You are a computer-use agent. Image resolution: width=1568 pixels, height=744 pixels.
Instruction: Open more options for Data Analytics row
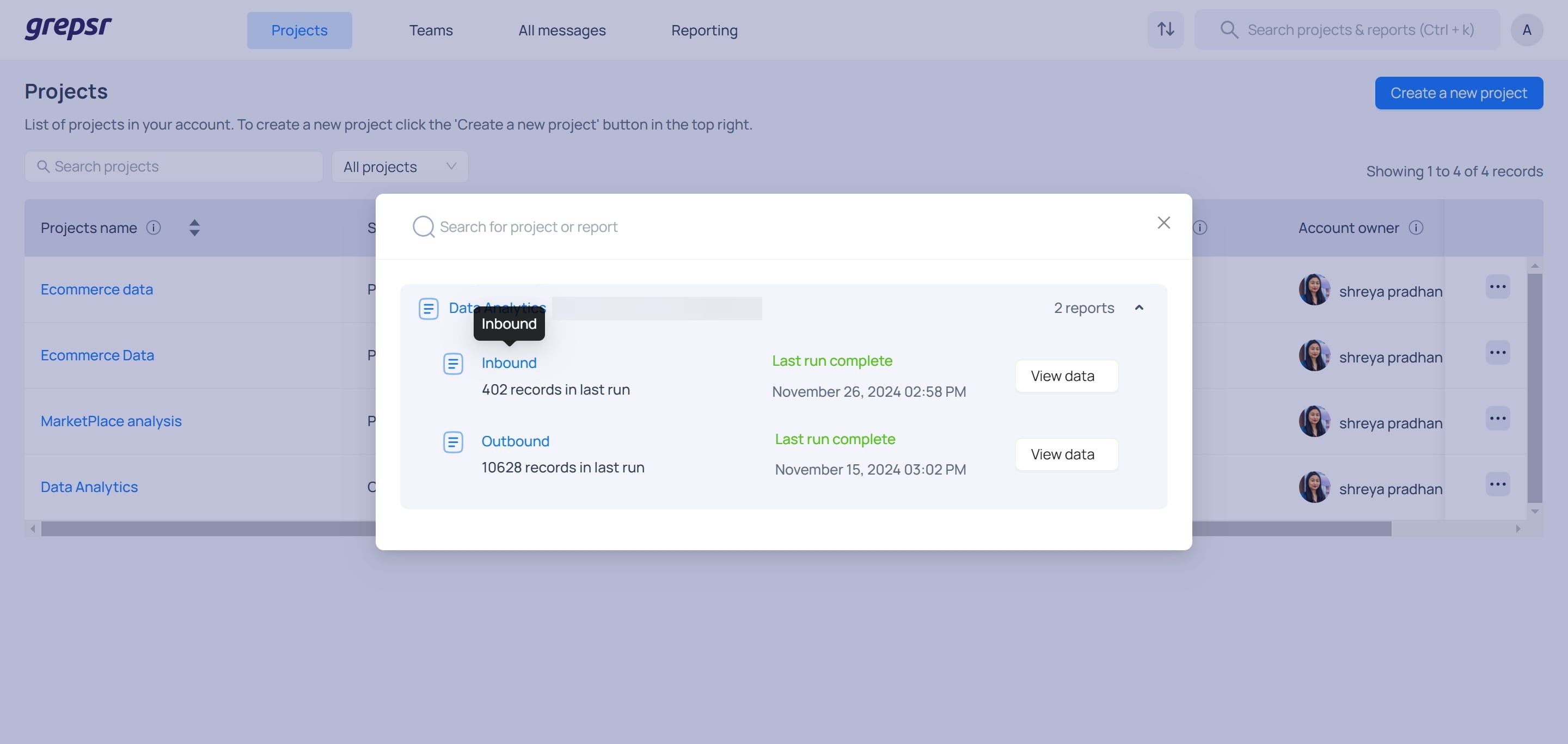[x=1497, y=484]
